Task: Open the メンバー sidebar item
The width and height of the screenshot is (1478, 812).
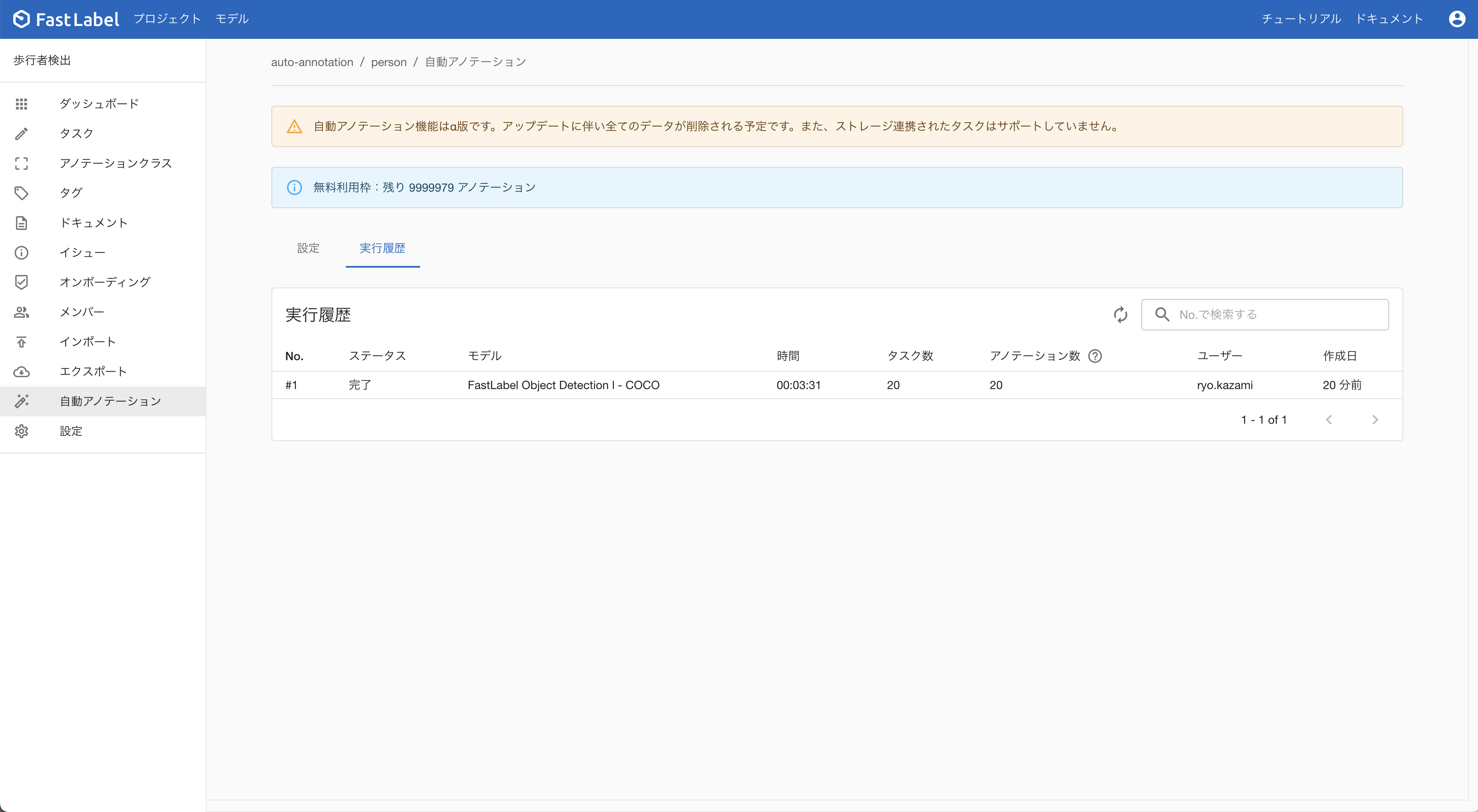Action: coord(81,311)
